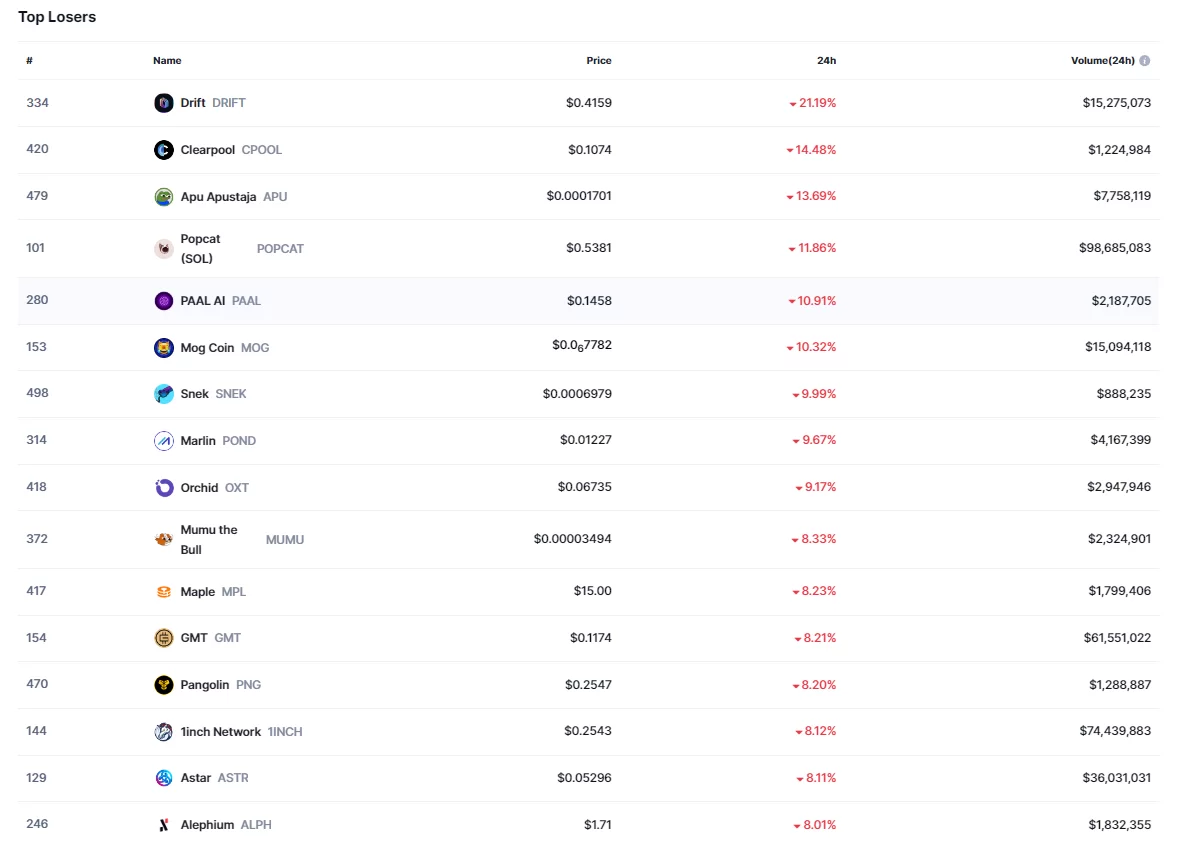Open the Pangolin PNG coin link

coord(204,685)
